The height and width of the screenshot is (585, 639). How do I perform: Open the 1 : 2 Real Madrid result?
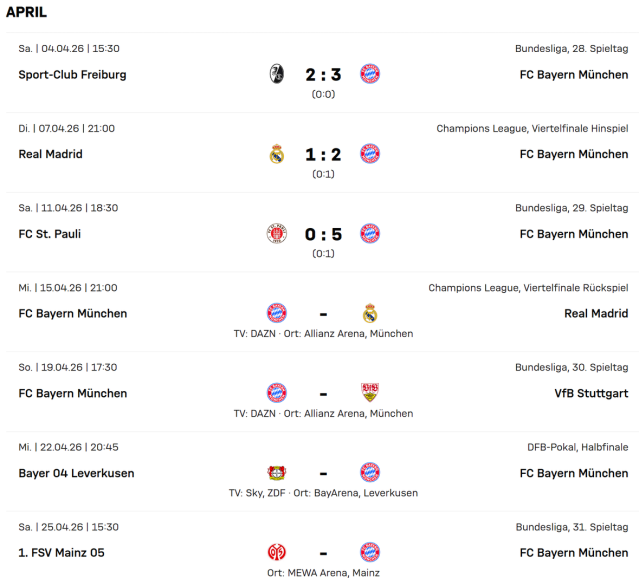[323, 155]
